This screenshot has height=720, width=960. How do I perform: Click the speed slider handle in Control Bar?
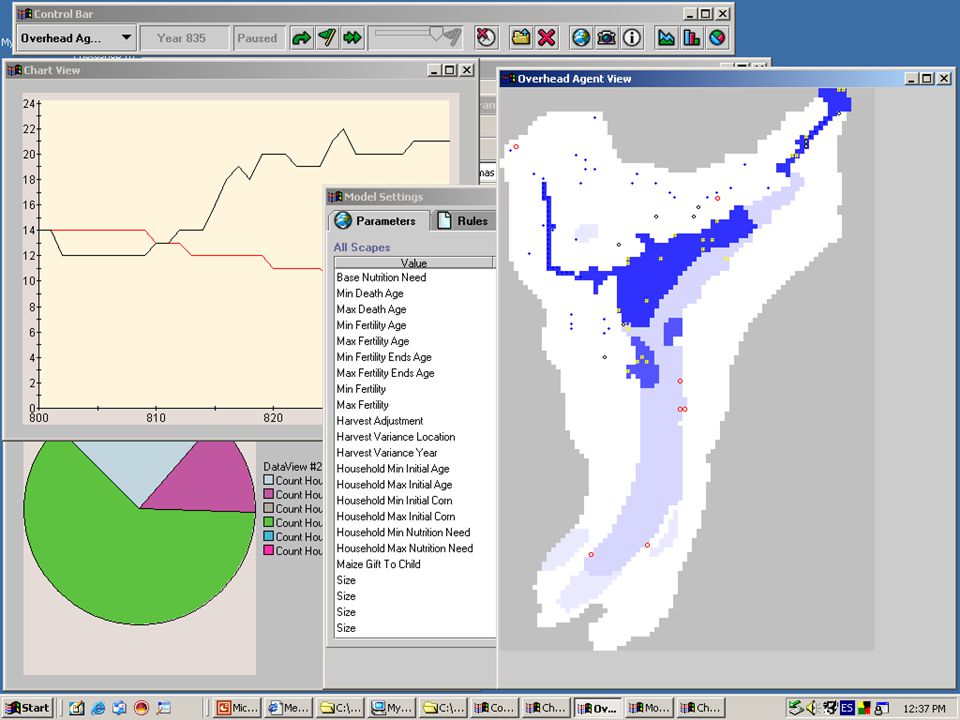coord(437,34)
